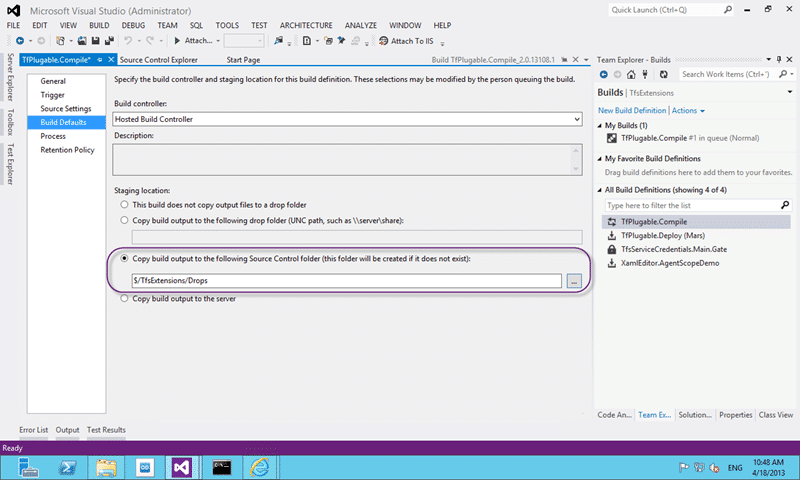Click the Redo toolbar icon
Viewport: 800px width, 480px height.
(x=150, y=41)
